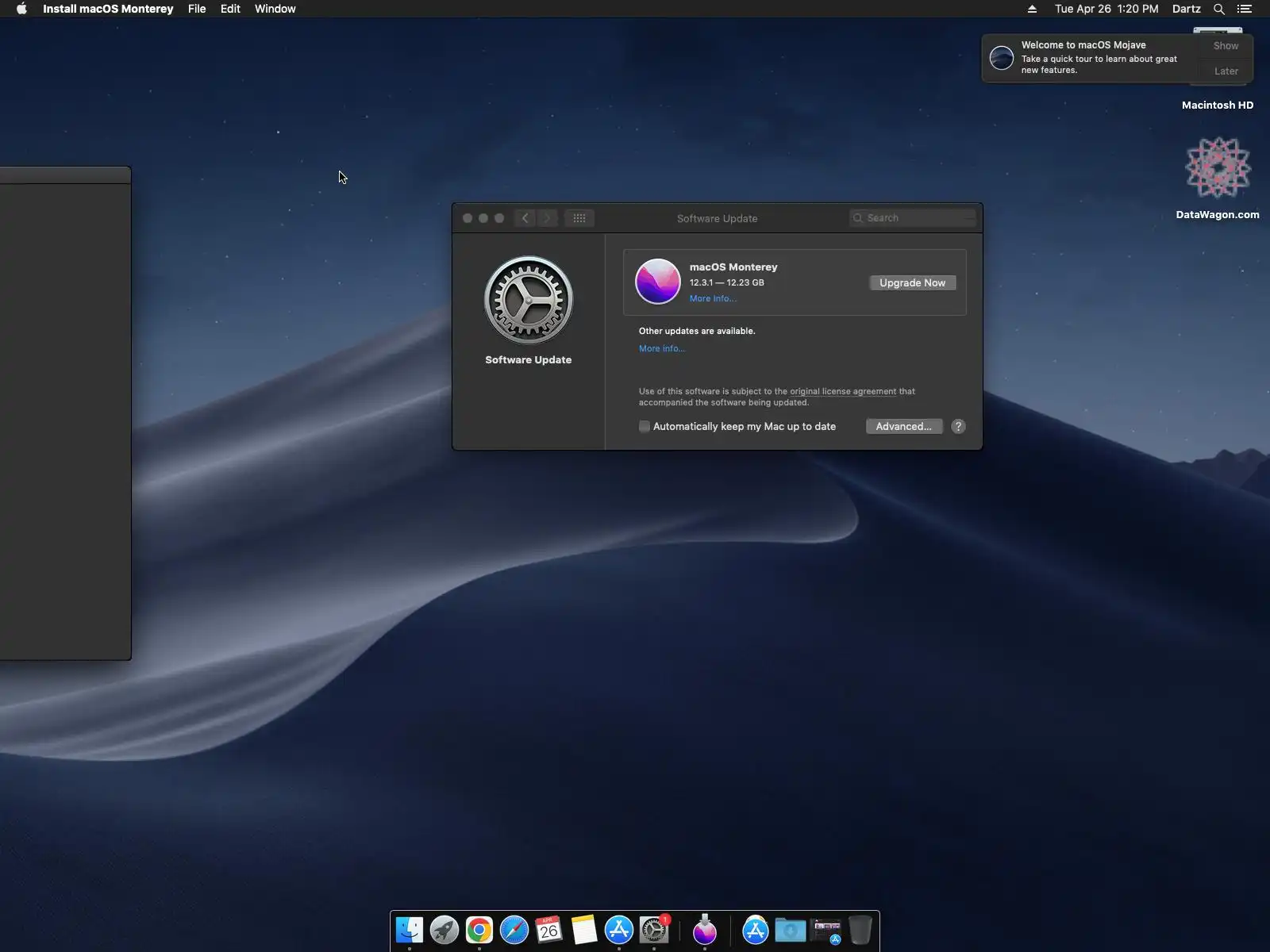This screenshot has height=952, width=1270.
Task: Open Finder from the dock
Action: point(410,930)
